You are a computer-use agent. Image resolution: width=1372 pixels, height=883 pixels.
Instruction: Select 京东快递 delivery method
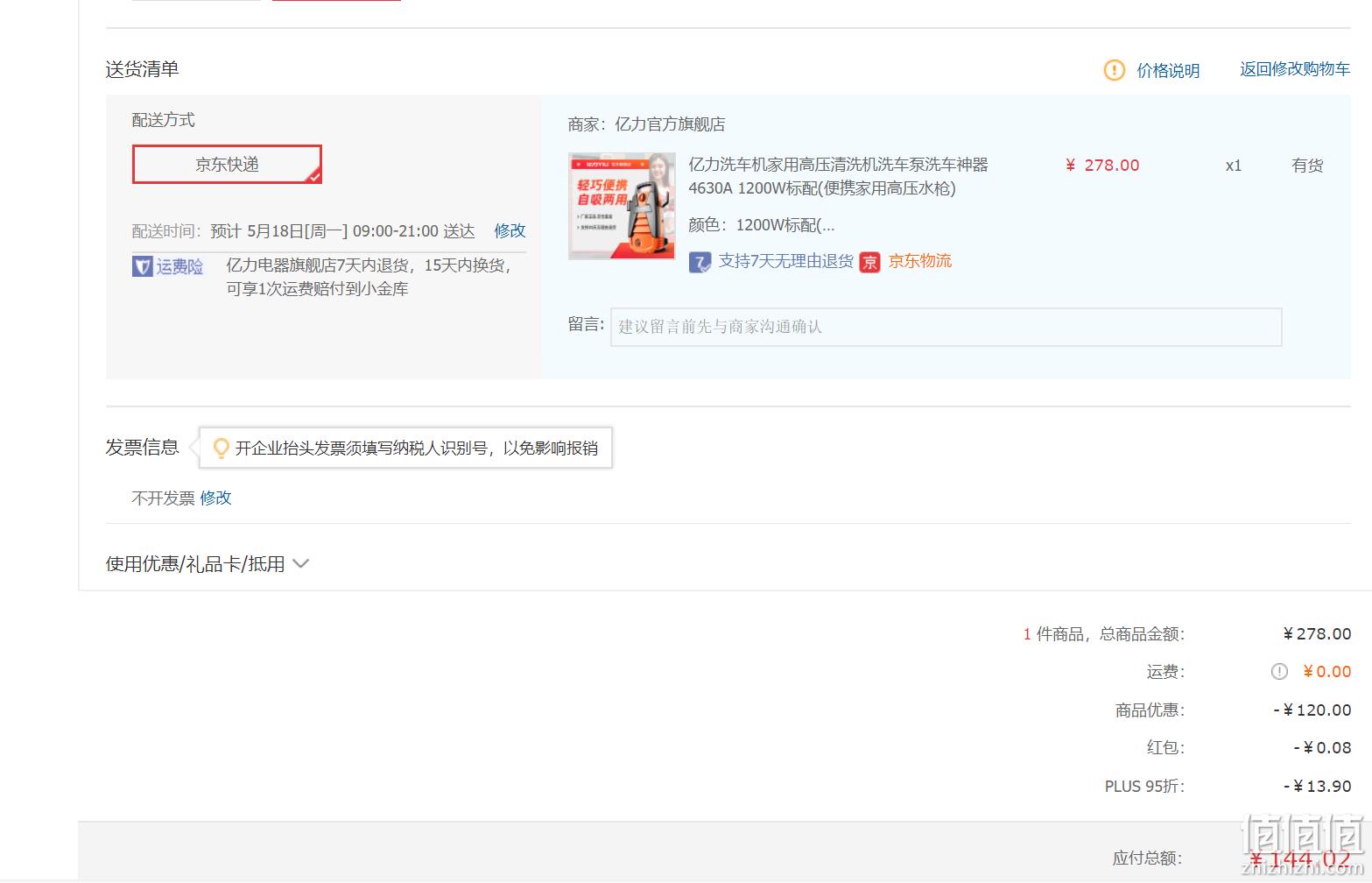click(x=227, y=164)
